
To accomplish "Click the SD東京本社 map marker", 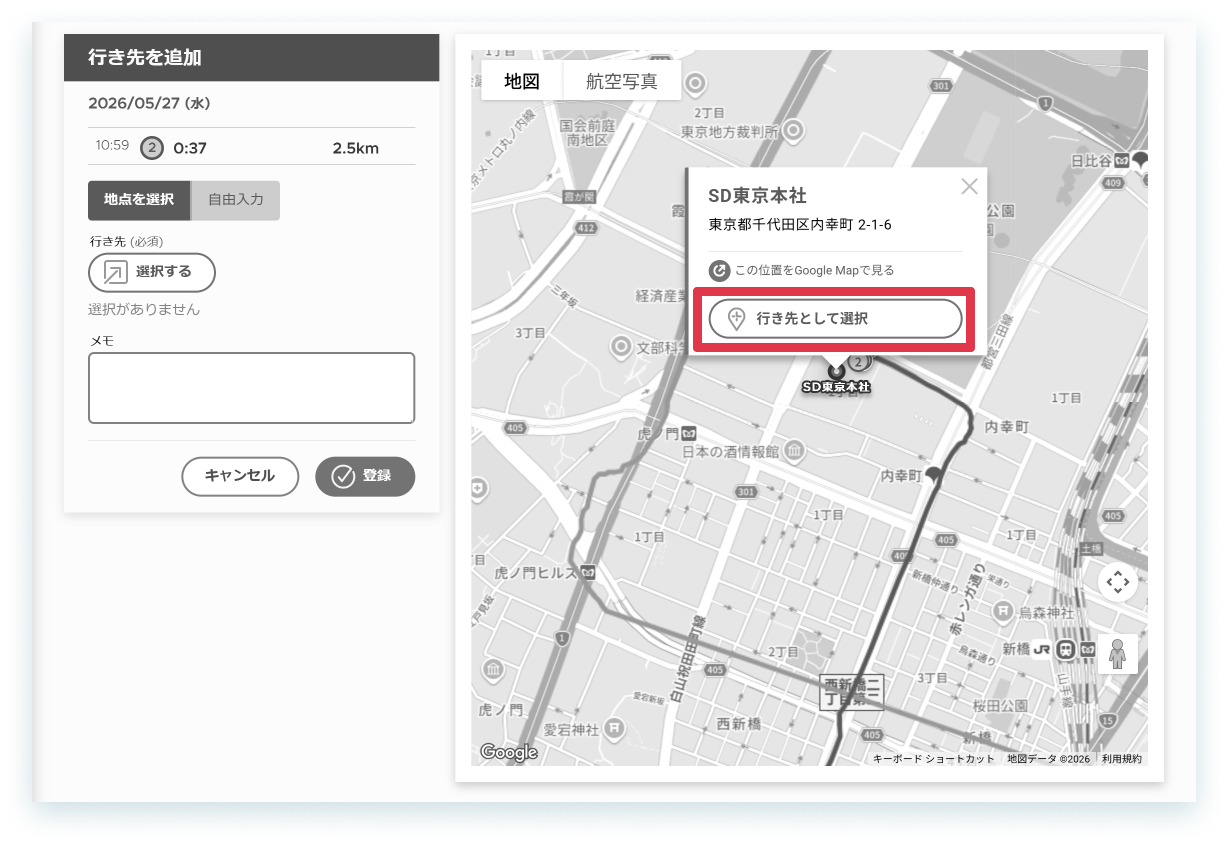I will tap(837, 372).
